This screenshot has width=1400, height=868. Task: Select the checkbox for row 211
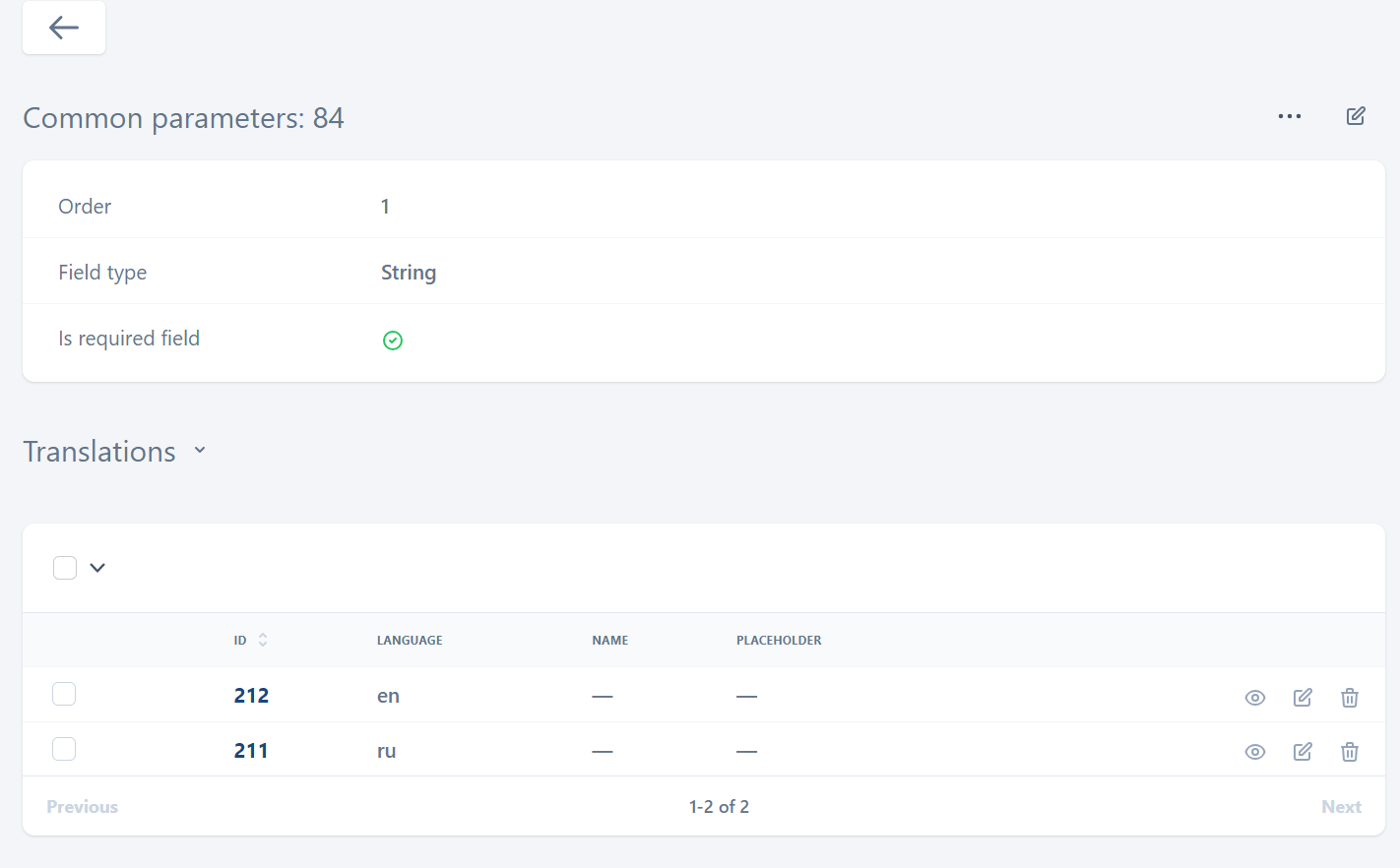click(x=64, y=750)
